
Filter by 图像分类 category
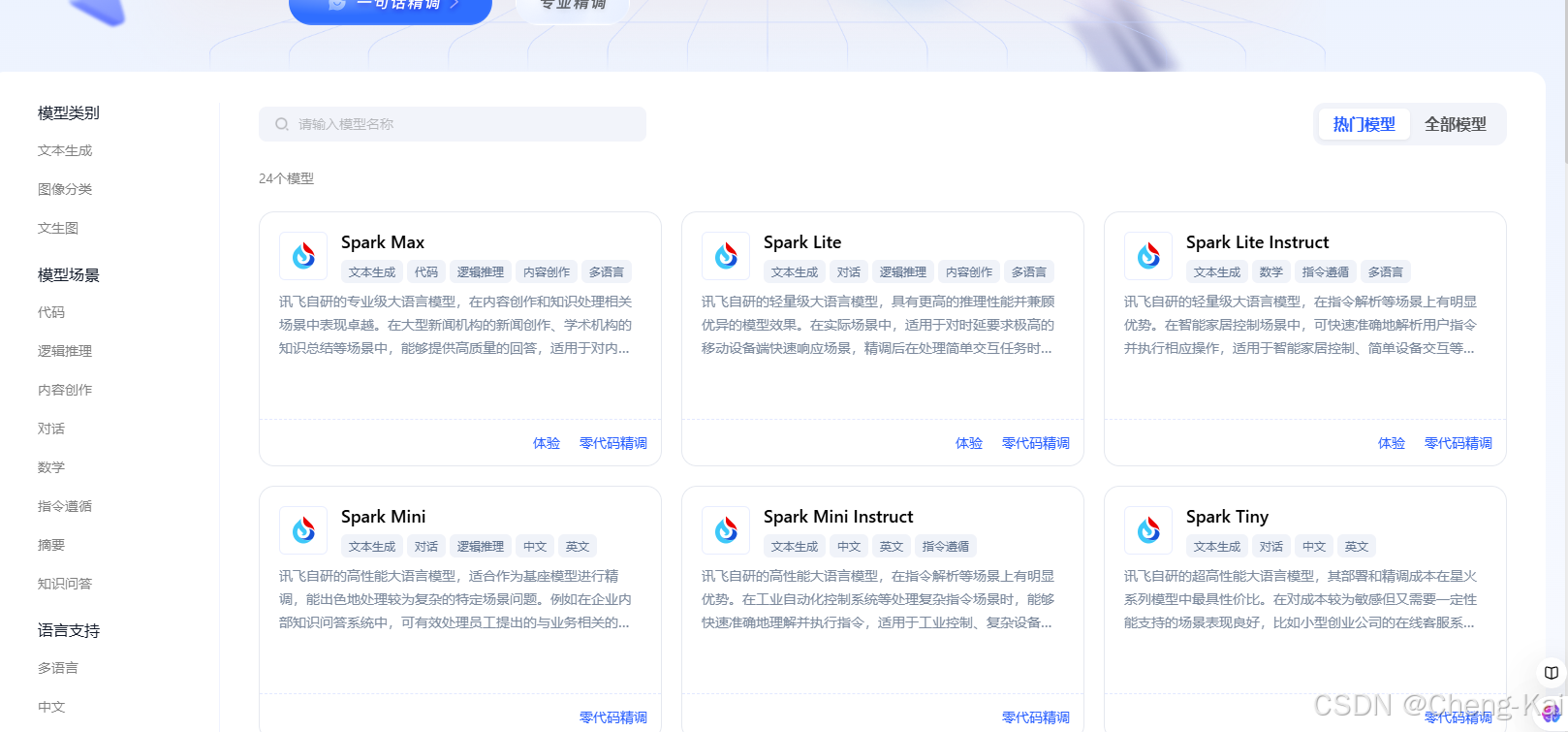[x=65, y=189]
